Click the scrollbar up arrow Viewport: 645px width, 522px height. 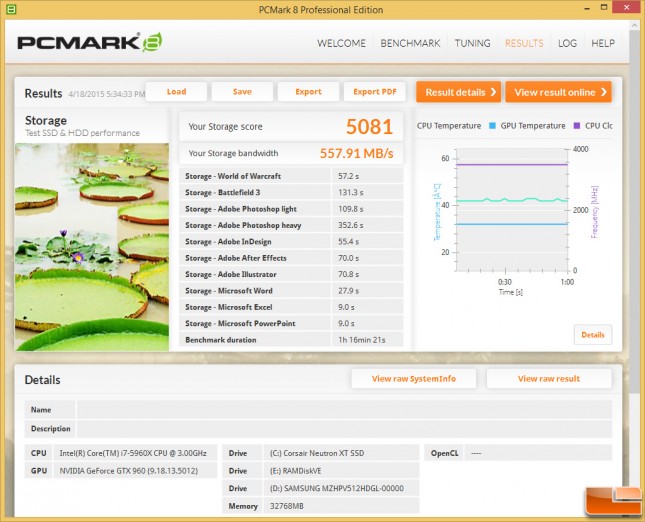634,26
